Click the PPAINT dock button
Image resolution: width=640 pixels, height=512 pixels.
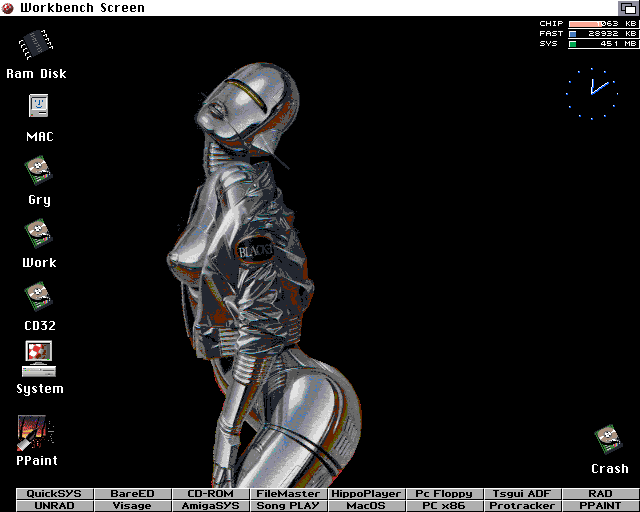[x=600, y=505]
